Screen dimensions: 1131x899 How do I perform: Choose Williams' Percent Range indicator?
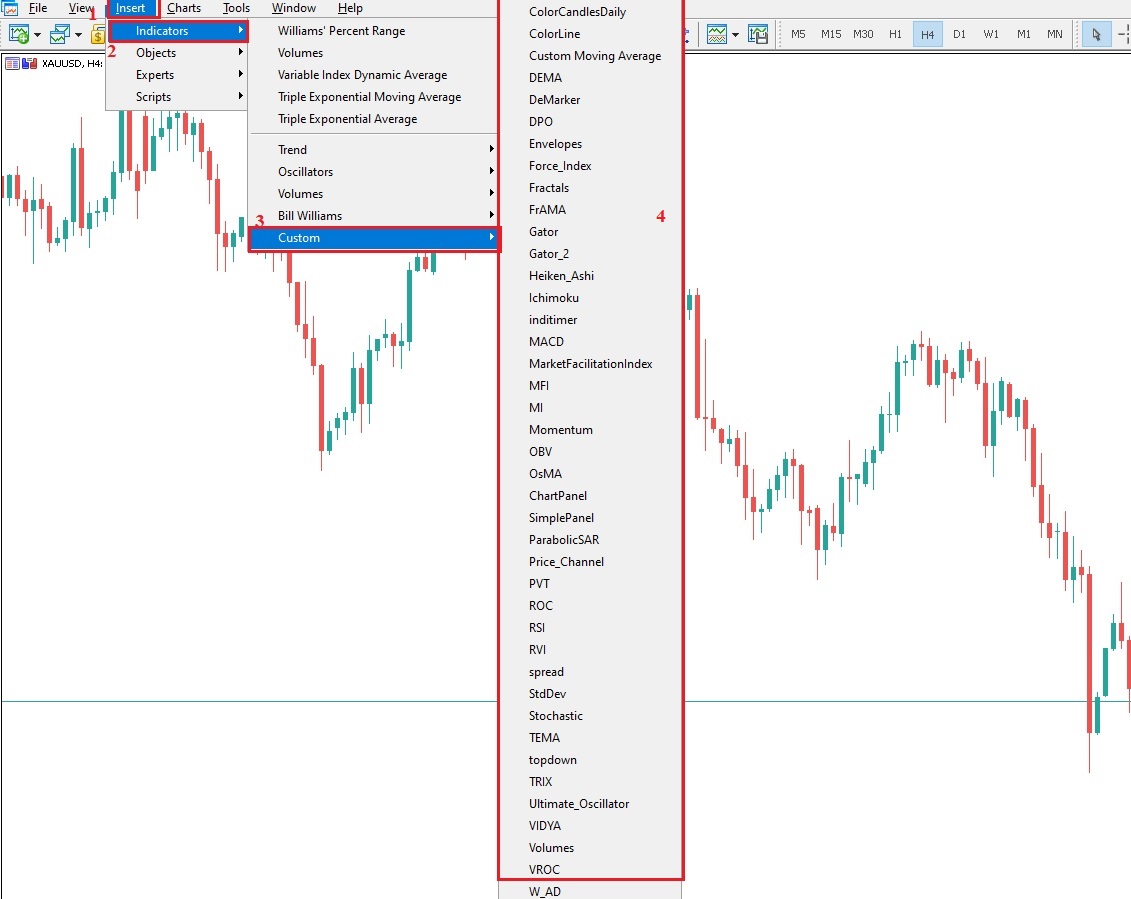374,31
